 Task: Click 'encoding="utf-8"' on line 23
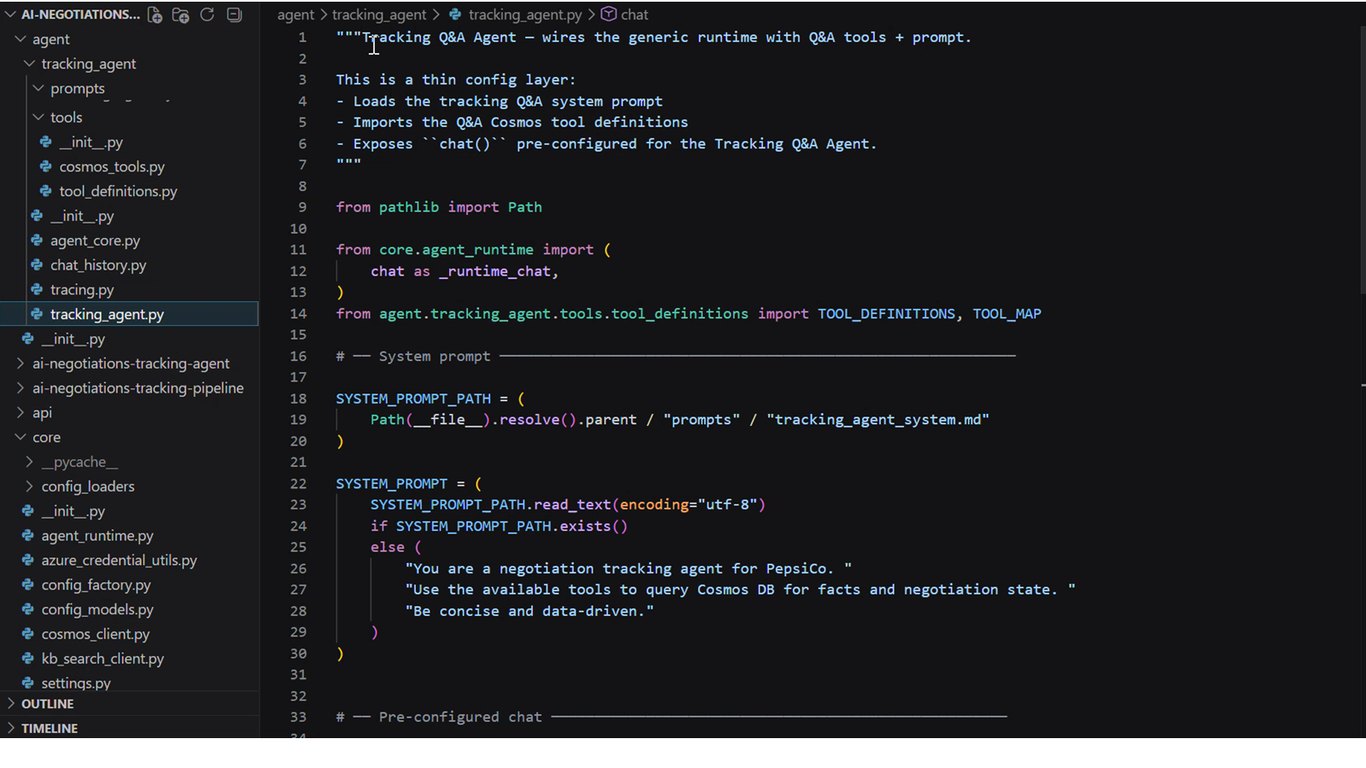689,504
